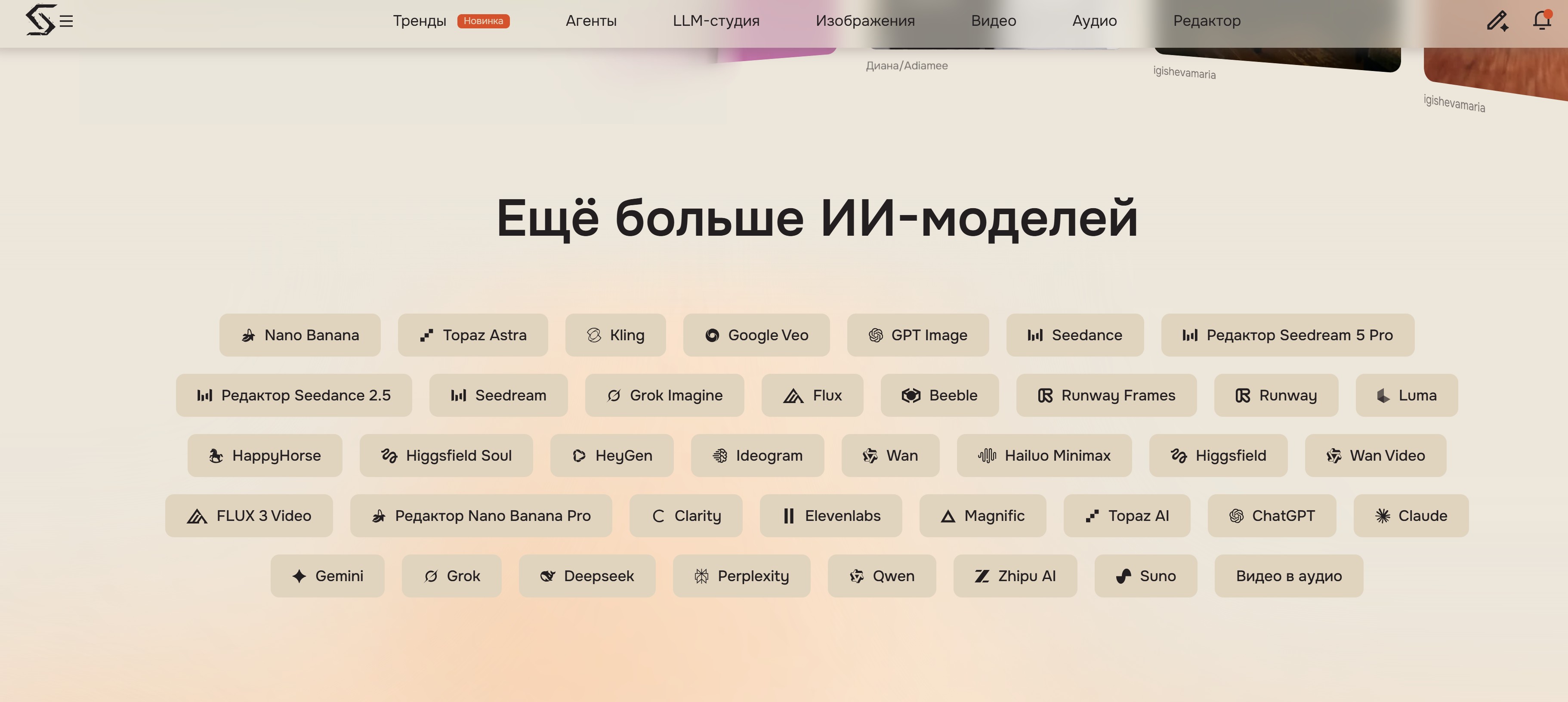Open the Диана/Adiamee author link
This screenshot has height=702, width=1568.
tap(907, 66)
